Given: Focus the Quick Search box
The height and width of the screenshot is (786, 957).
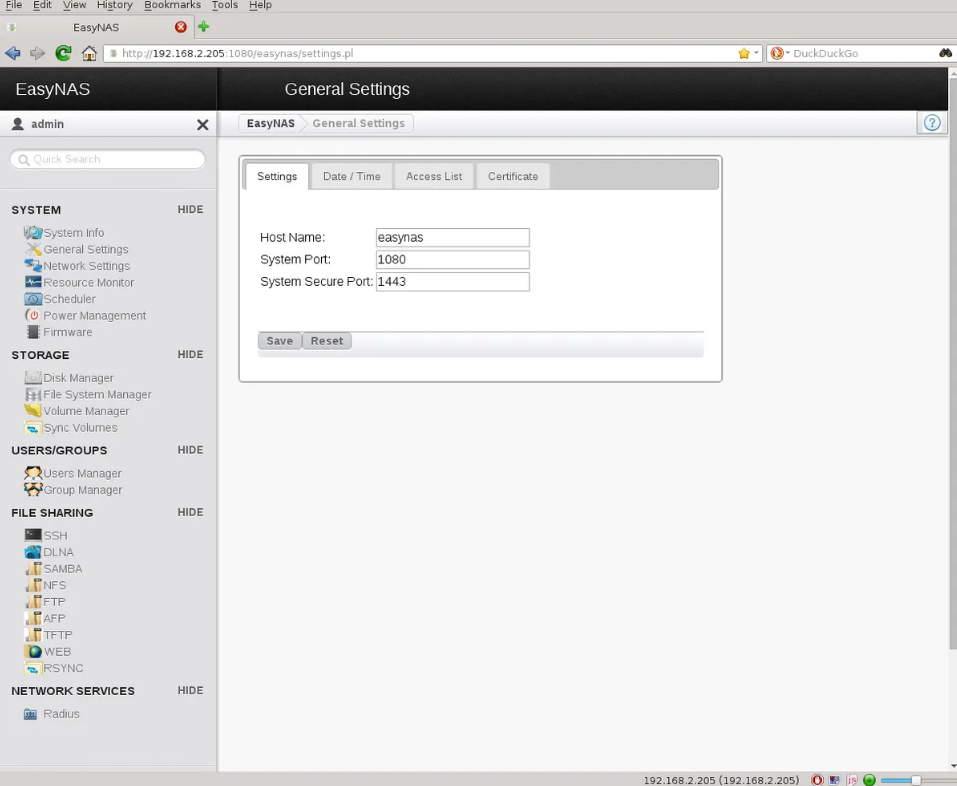Looking at the screenshot, I should point(107,159).
